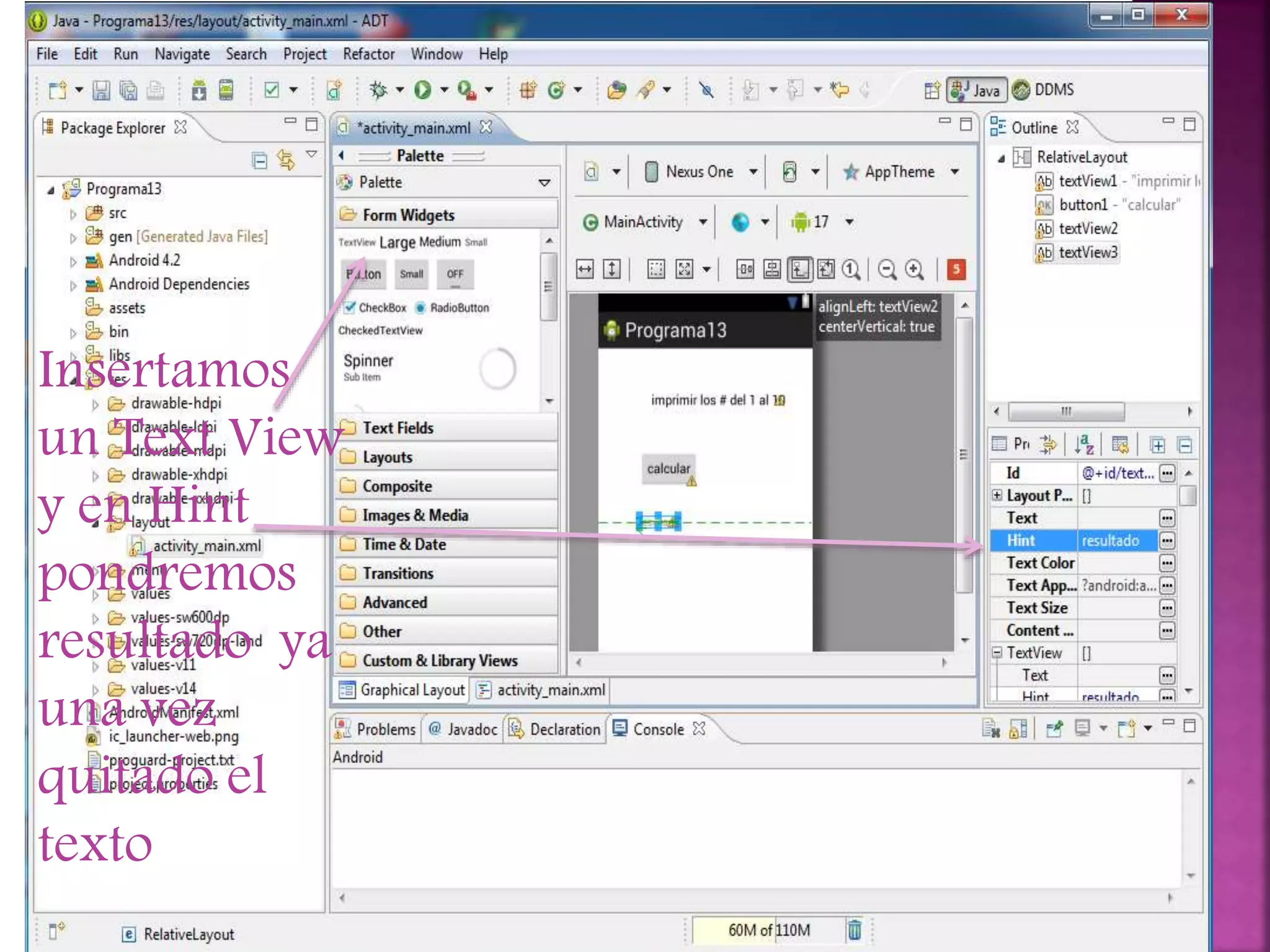
Task: Open the Layouts palette category
Action: 446,457
